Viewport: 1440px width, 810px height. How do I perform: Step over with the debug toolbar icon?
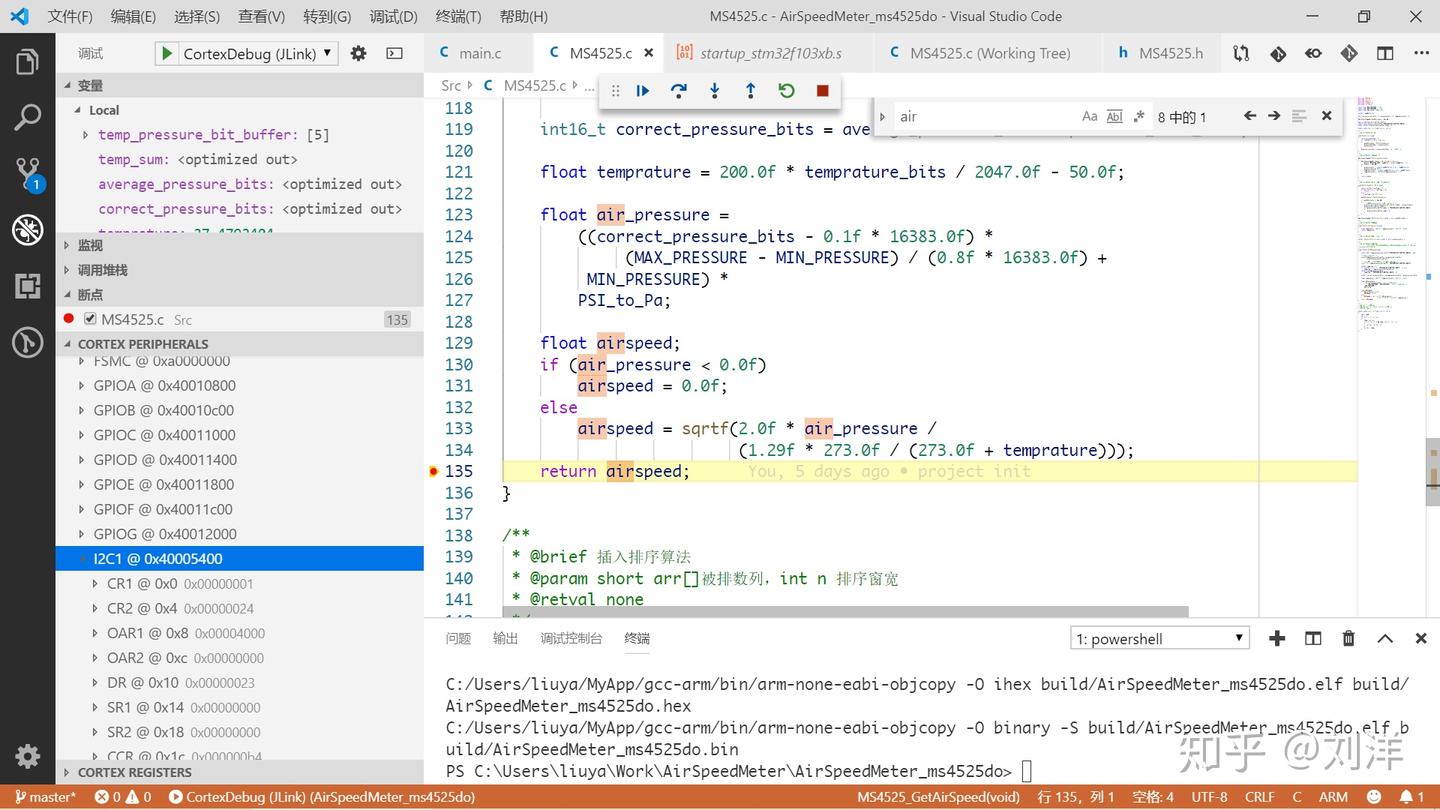tap(678, 90)
